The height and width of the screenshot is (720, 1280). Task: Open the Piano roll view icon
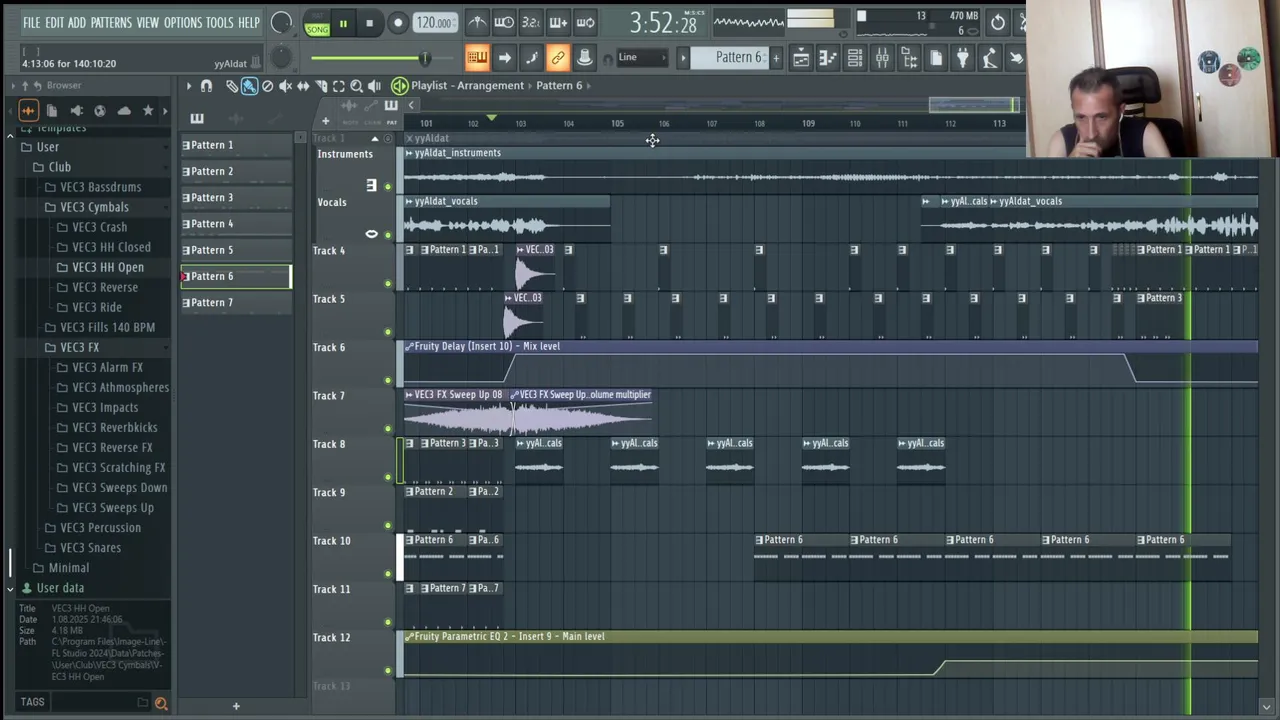click(x=828, y=59)
